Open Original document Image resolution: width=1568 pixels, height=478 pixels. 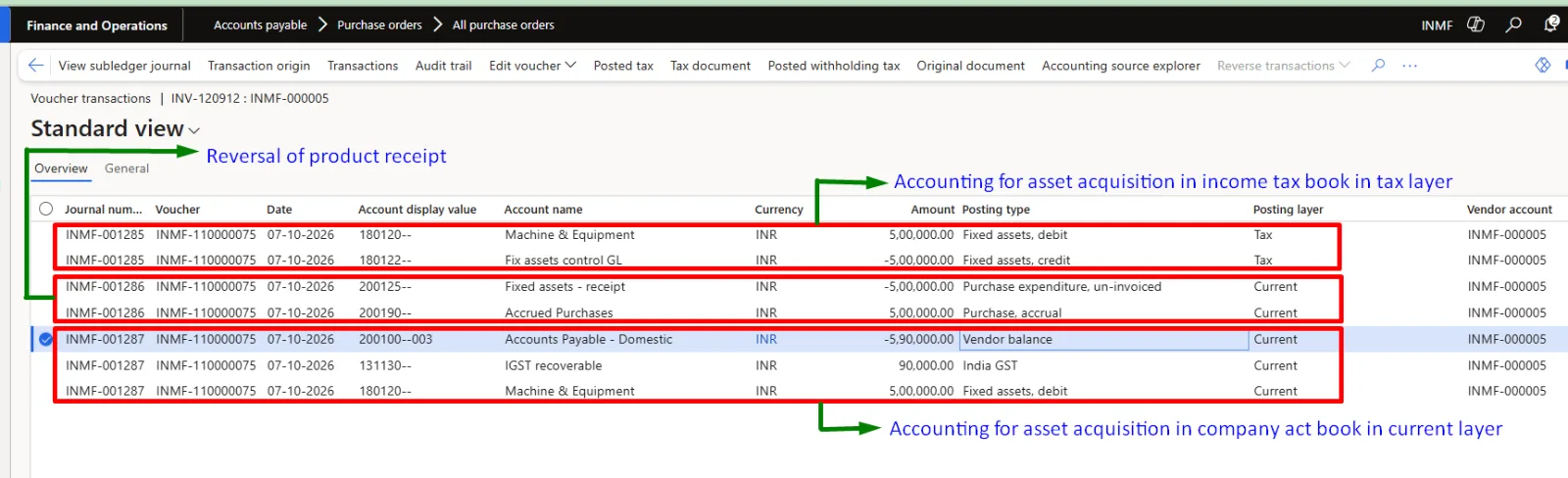click(970, 66)
